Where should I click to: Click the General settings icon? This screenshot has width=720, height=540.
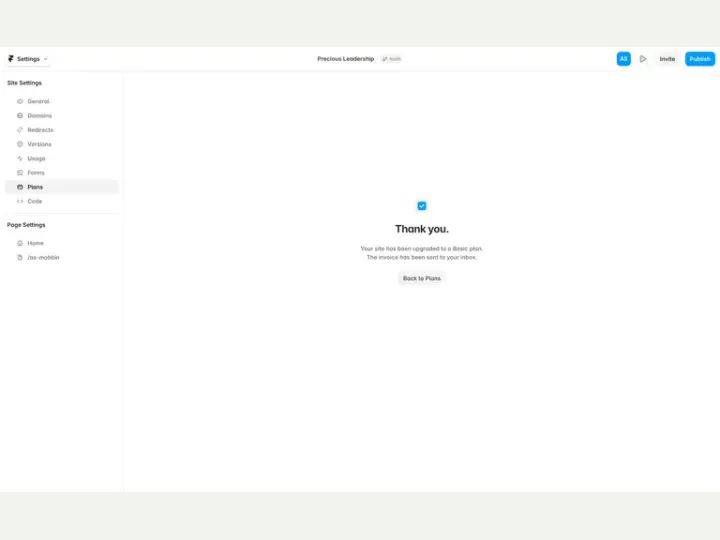point(20,101)
